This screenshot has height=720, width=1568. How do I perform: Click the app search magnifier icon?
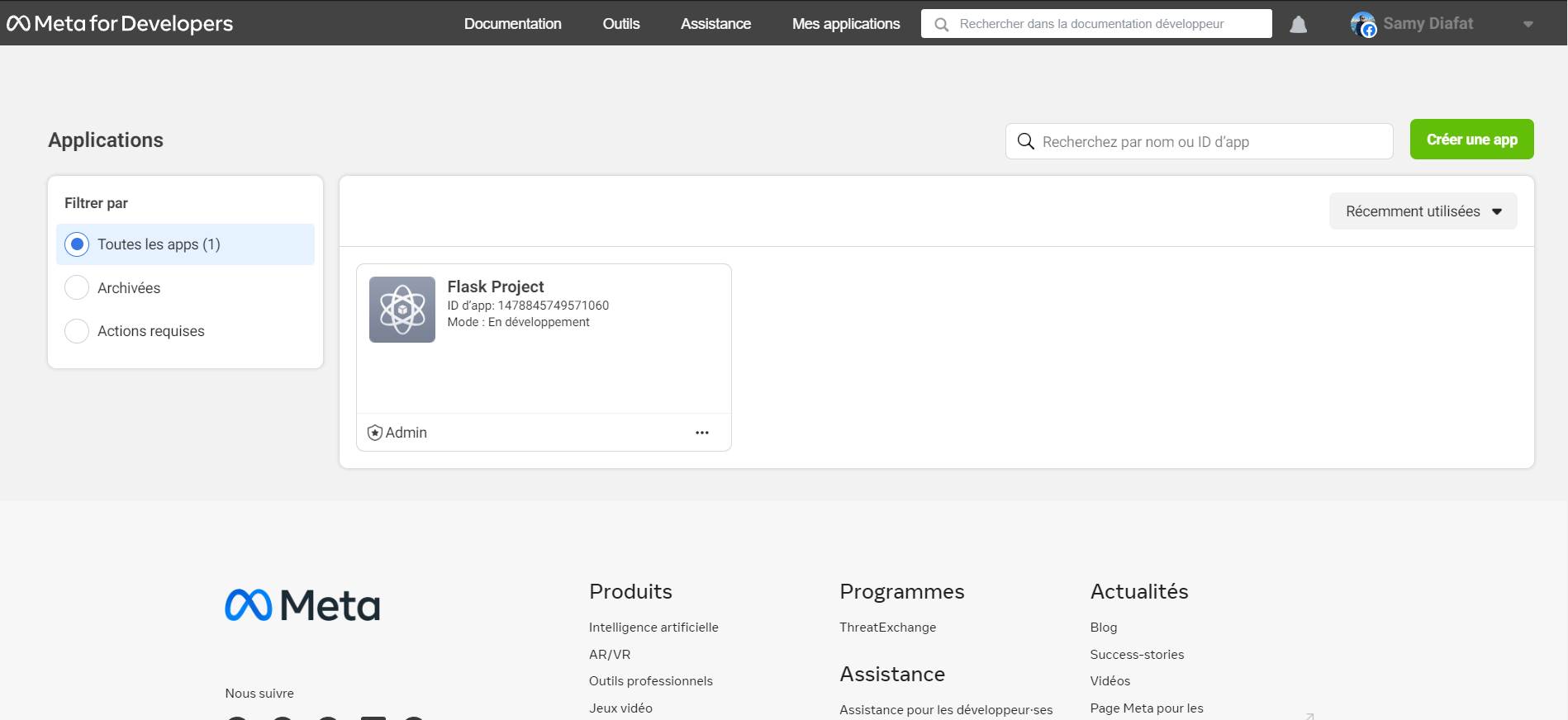tap(1025, 141)
